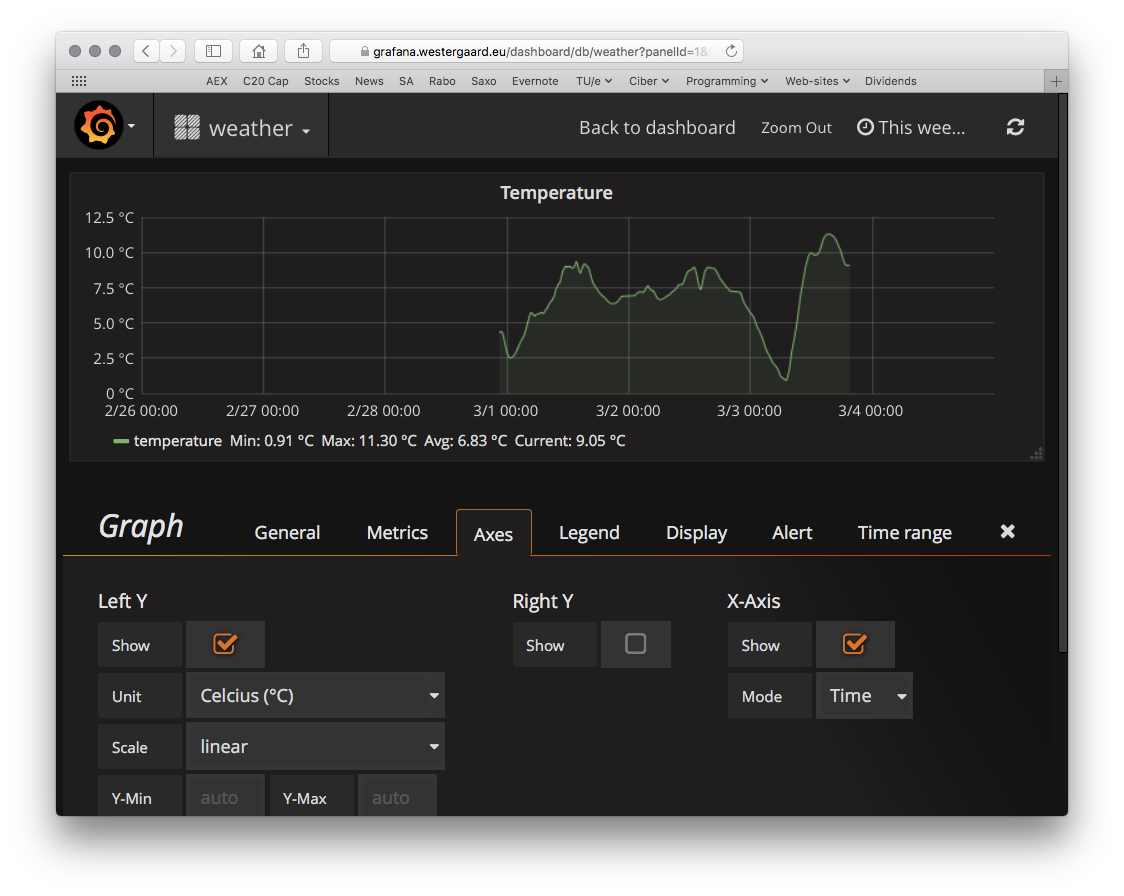Open the X-Axis Mode Time dropdown
This screenshot has height=896, width=1124.
point(865,695)
